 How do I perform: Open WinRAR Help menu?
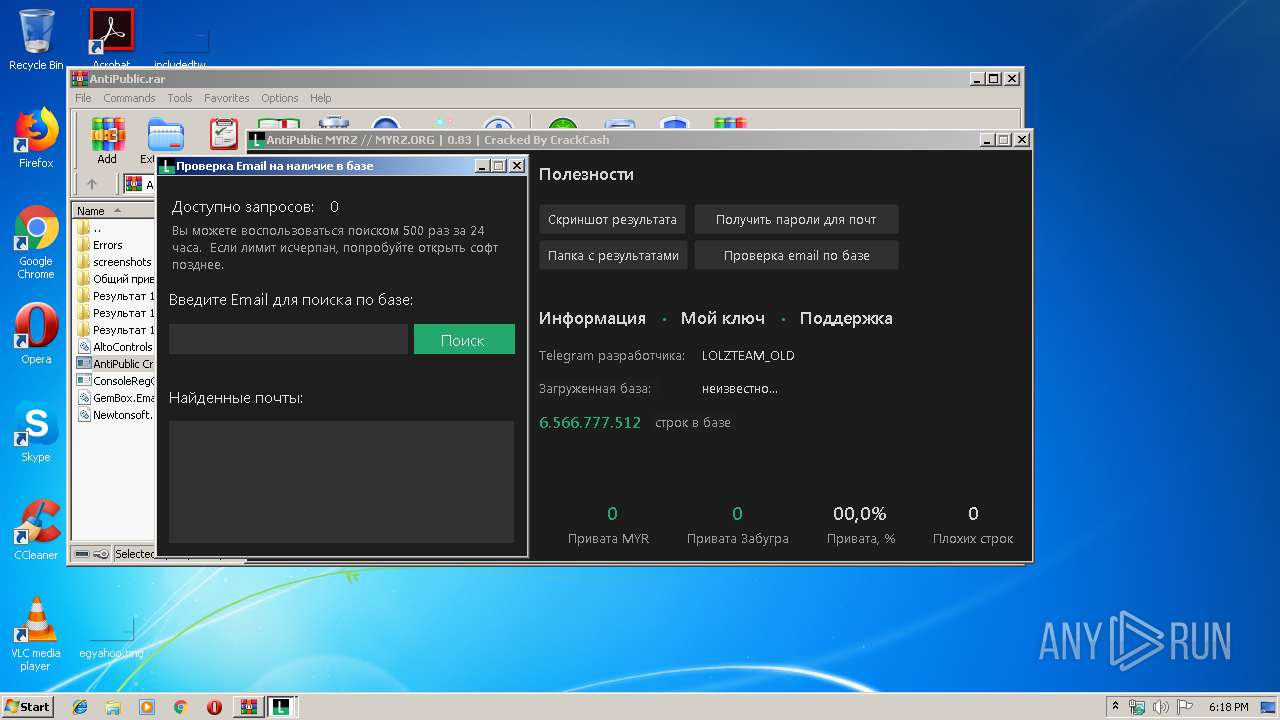(x=320, y=98)
